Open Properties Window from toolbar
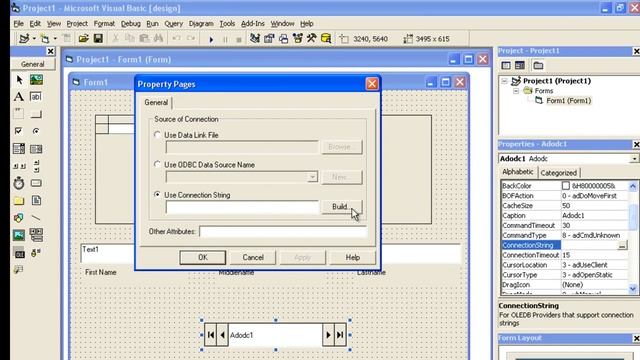This screenshot has width=640, height=360. pos(269,39)
